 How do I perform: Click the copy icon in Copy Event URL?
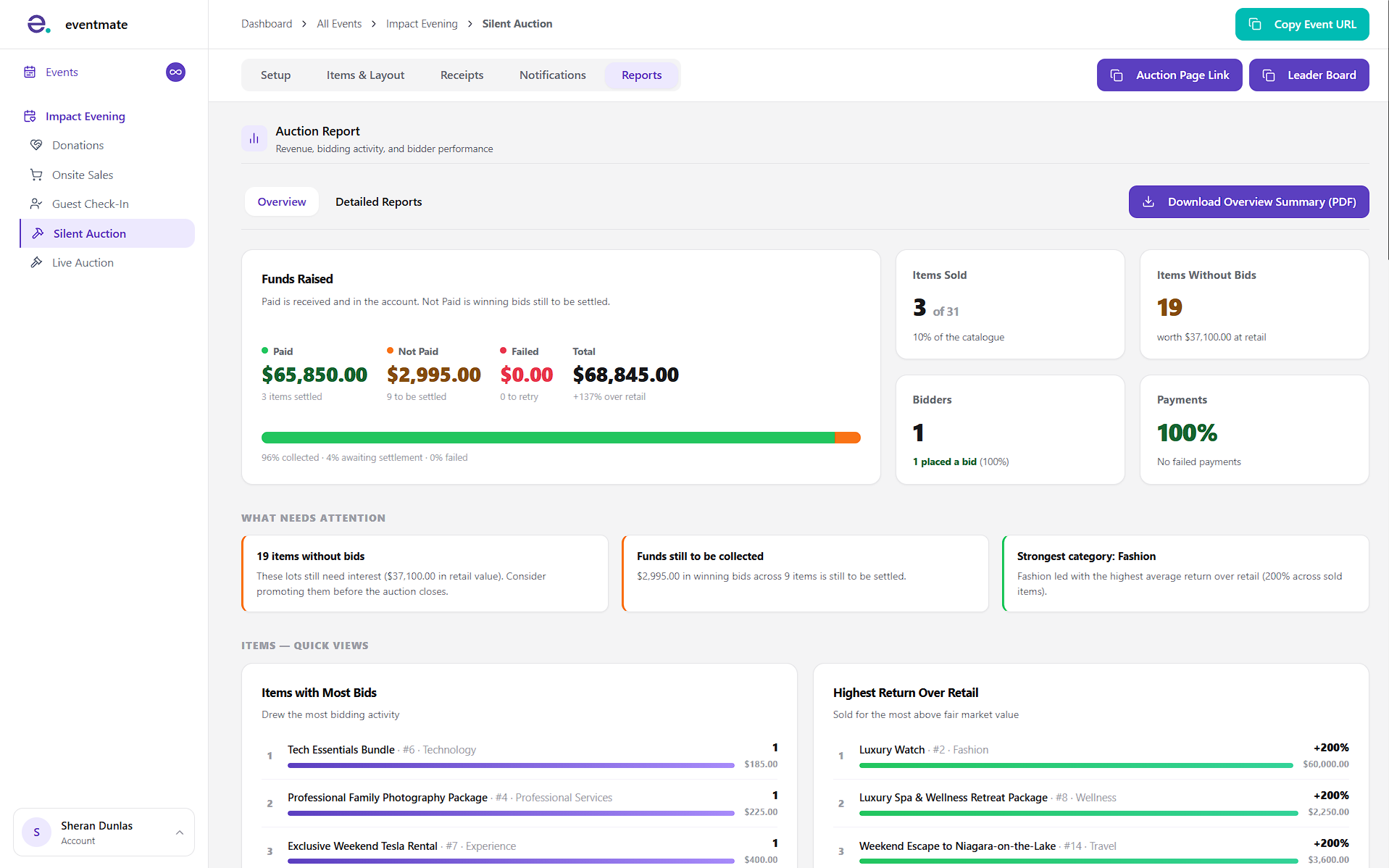click(1255, 24)
